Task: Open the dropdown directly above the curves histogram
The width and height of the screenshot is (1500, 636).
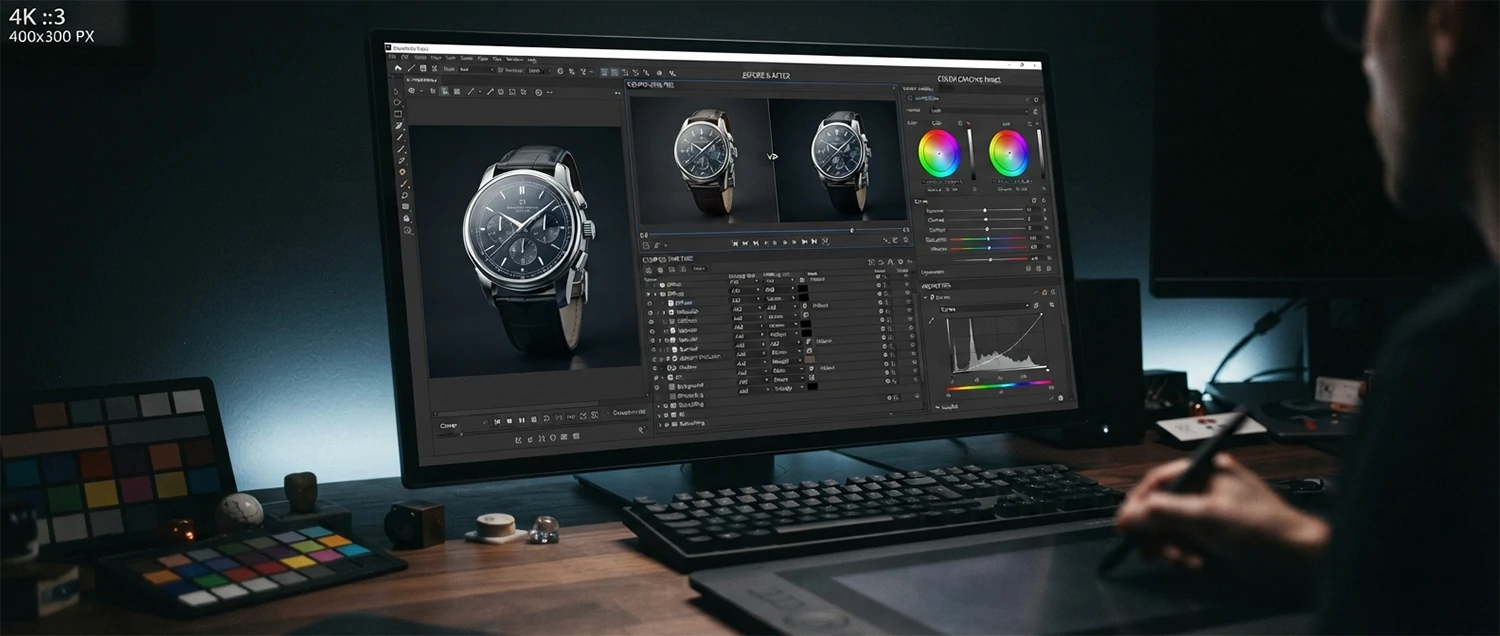Action: pos(985,306)
